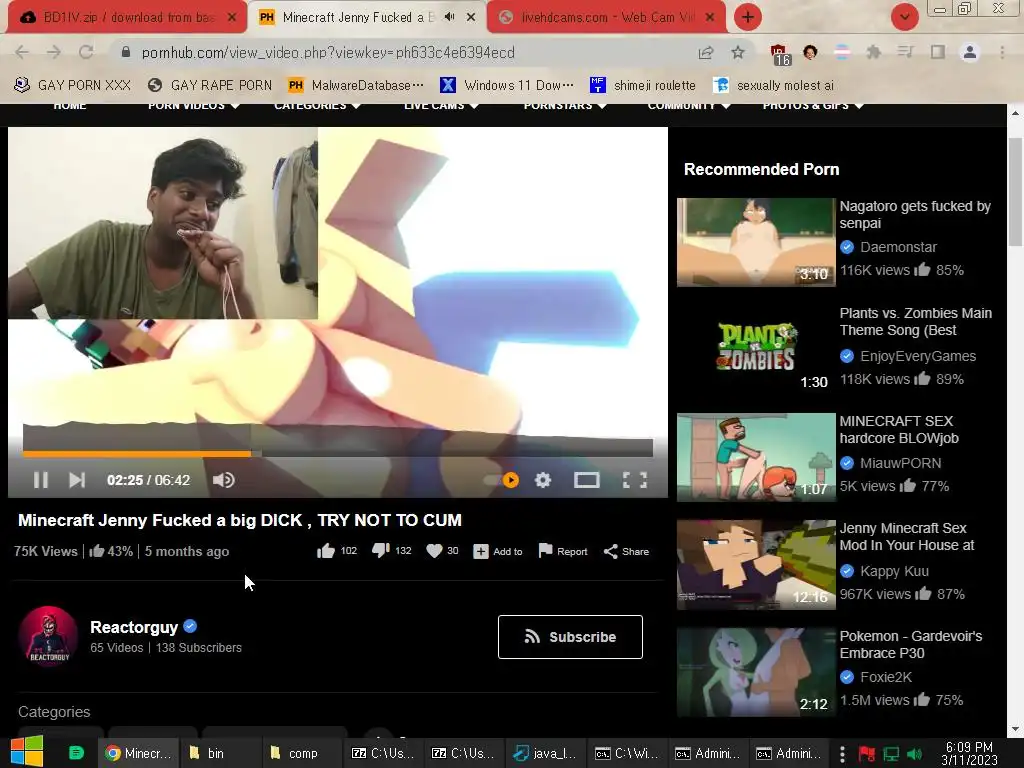Screen dimensions: 1024x768
Task: Open the Daemonstar channel link
Action: (x=898, y=247)
